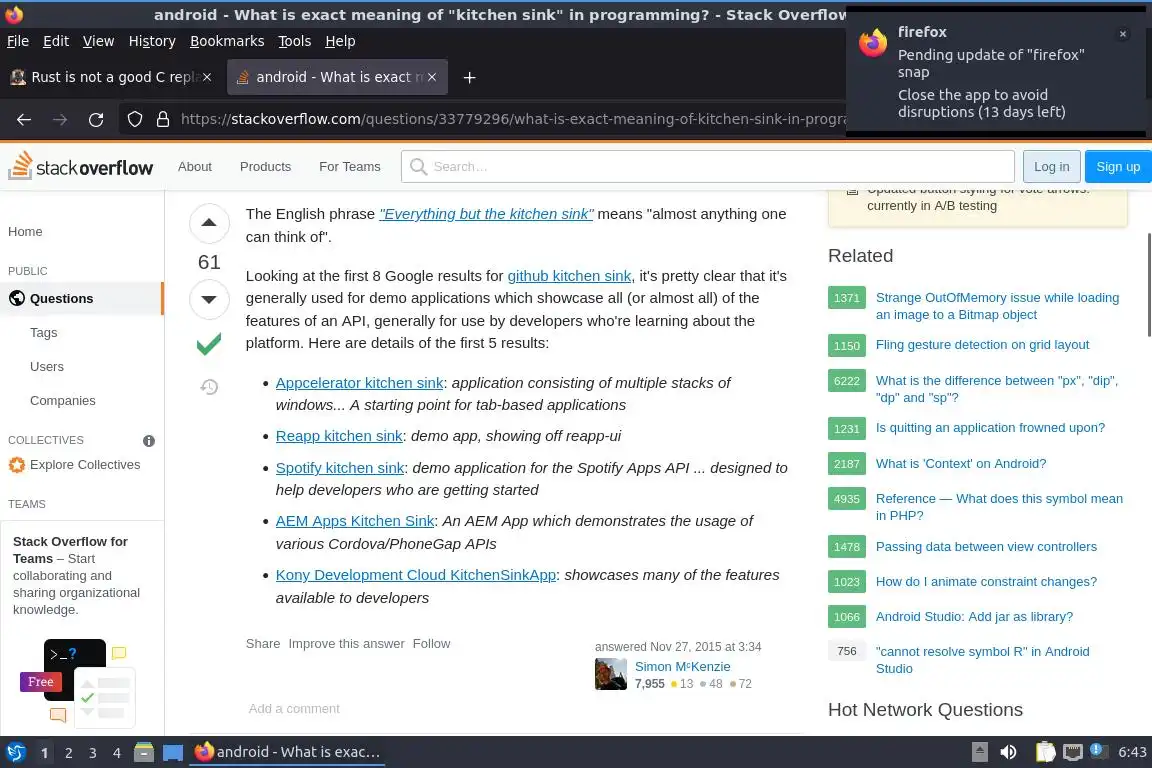Click 'Improve this answer'
This screenshot has height=768, width=1152.
(346, 644)
